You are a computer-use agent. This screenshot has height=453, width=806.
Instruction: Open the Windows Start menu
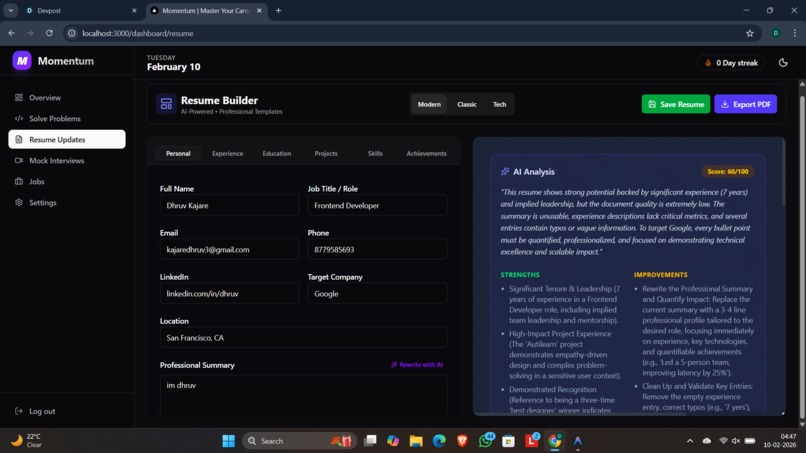(x=228, y=441)
